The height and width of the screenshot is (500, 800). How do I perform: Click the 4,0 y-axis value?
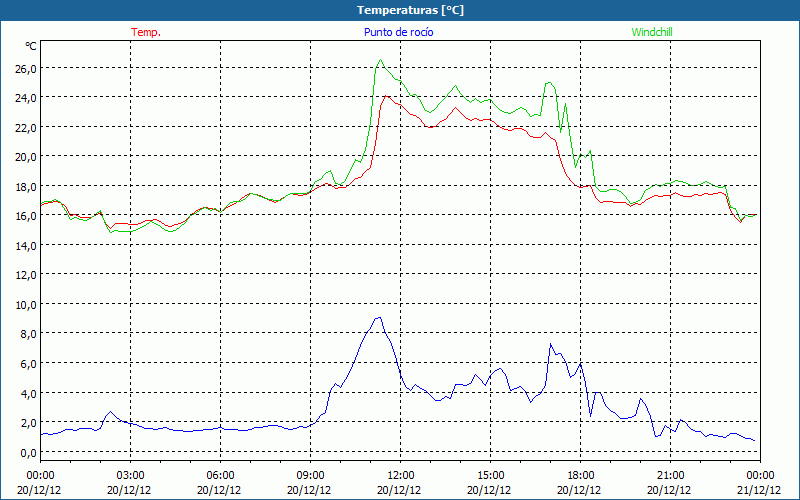(x=28, y=393)
